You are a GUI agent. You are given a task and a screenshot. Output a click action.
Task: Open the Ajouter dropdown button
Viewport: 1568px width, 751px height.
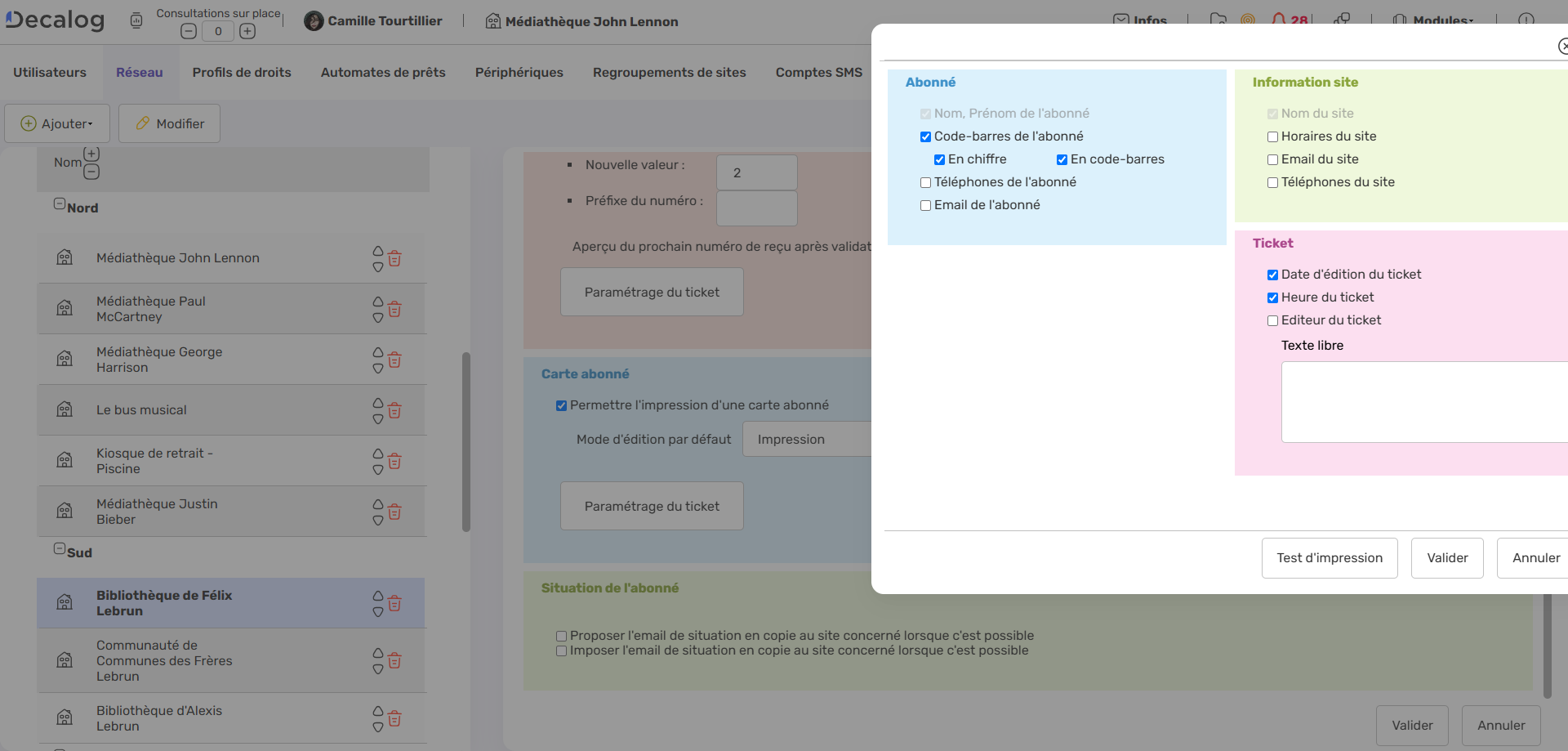57,123
